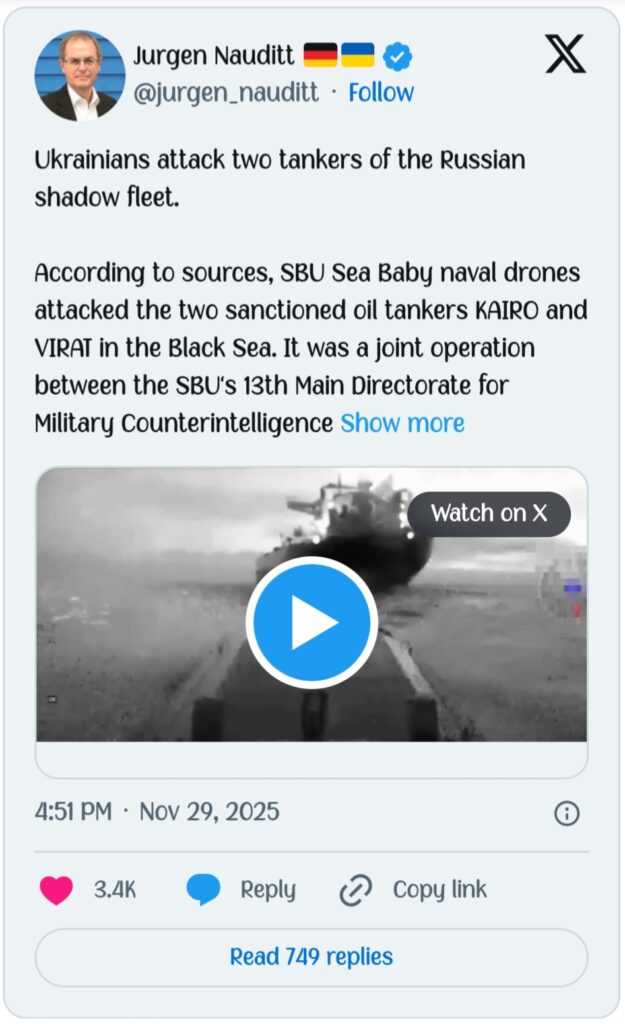Click the blue verified checkmark badge
The image size is (625, 1024).
[x=397, y=56]
